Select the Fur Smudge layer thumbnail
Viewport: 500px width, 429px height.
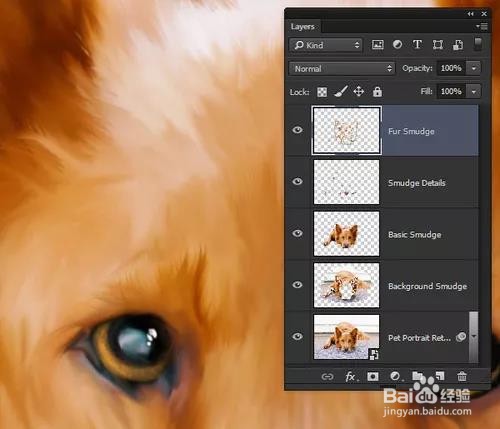(346, 130)
